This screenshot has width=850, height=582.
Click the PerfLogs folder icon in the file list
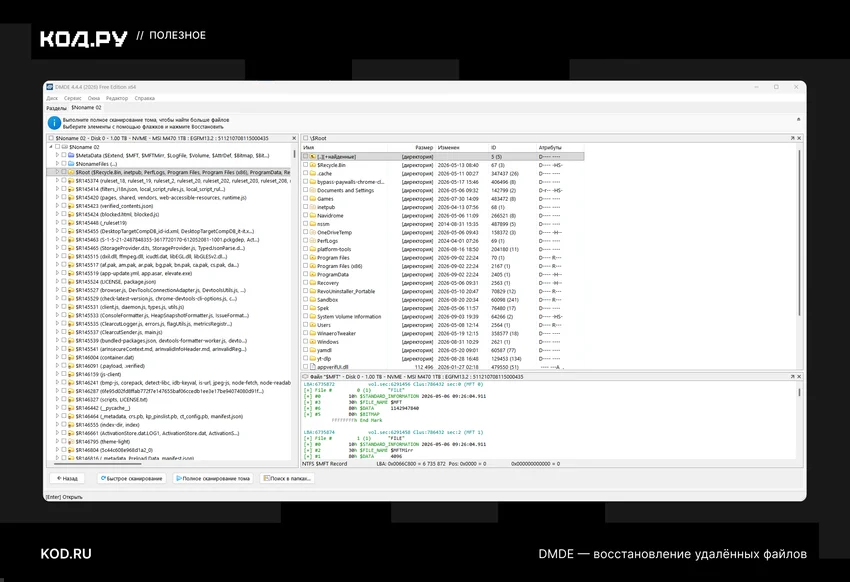[313, 241]
